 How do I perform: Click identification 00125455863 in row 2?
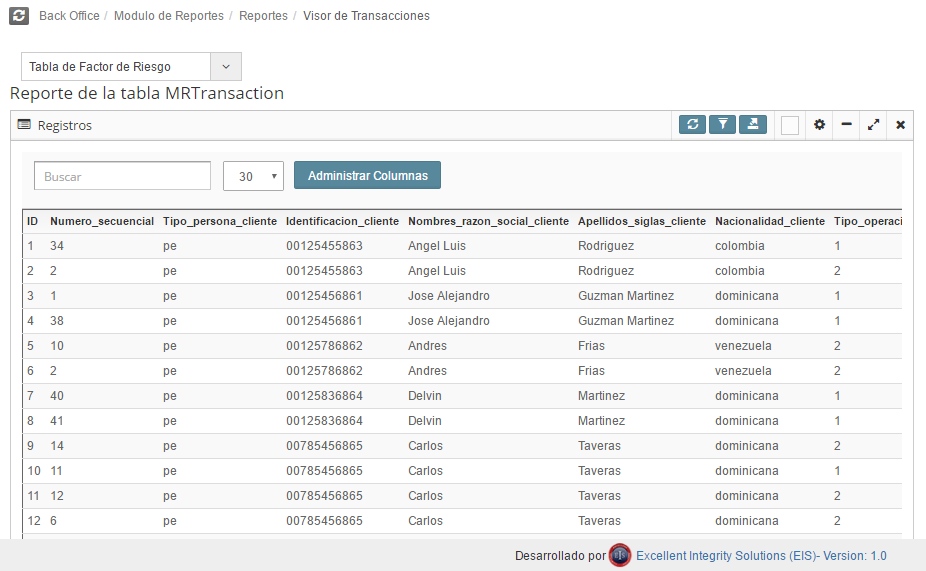(324, 271)
